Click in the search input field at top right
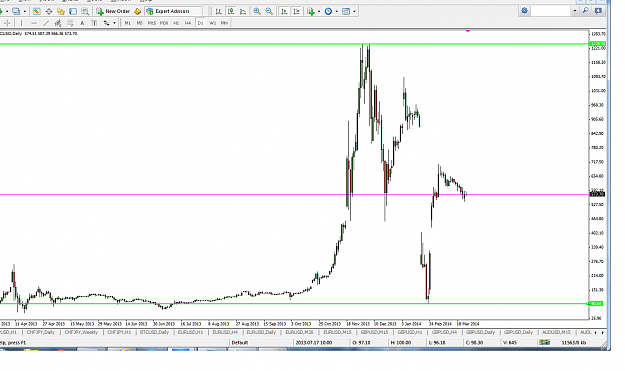This screenshot has width=625, height=371. 551,11
